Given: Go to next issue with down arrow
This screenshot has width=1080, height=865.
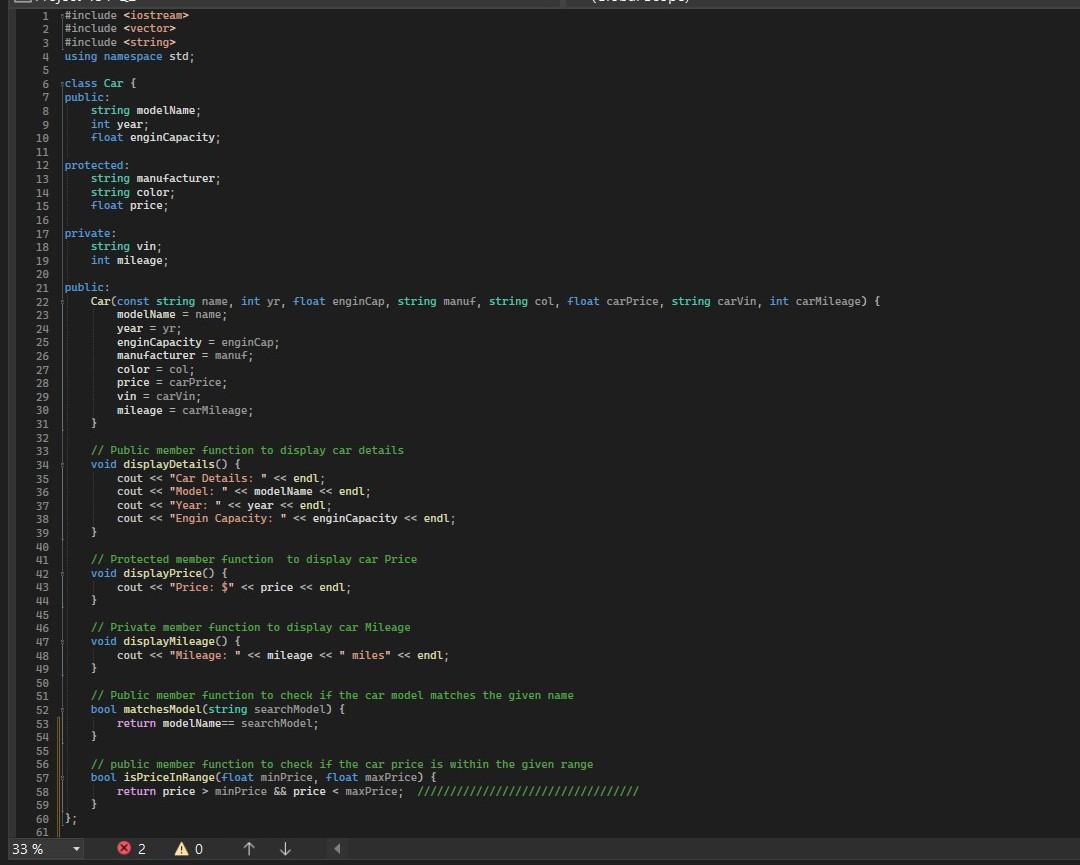Looking at the screenshot, I should pyautogui.click(x=285, y=848).
